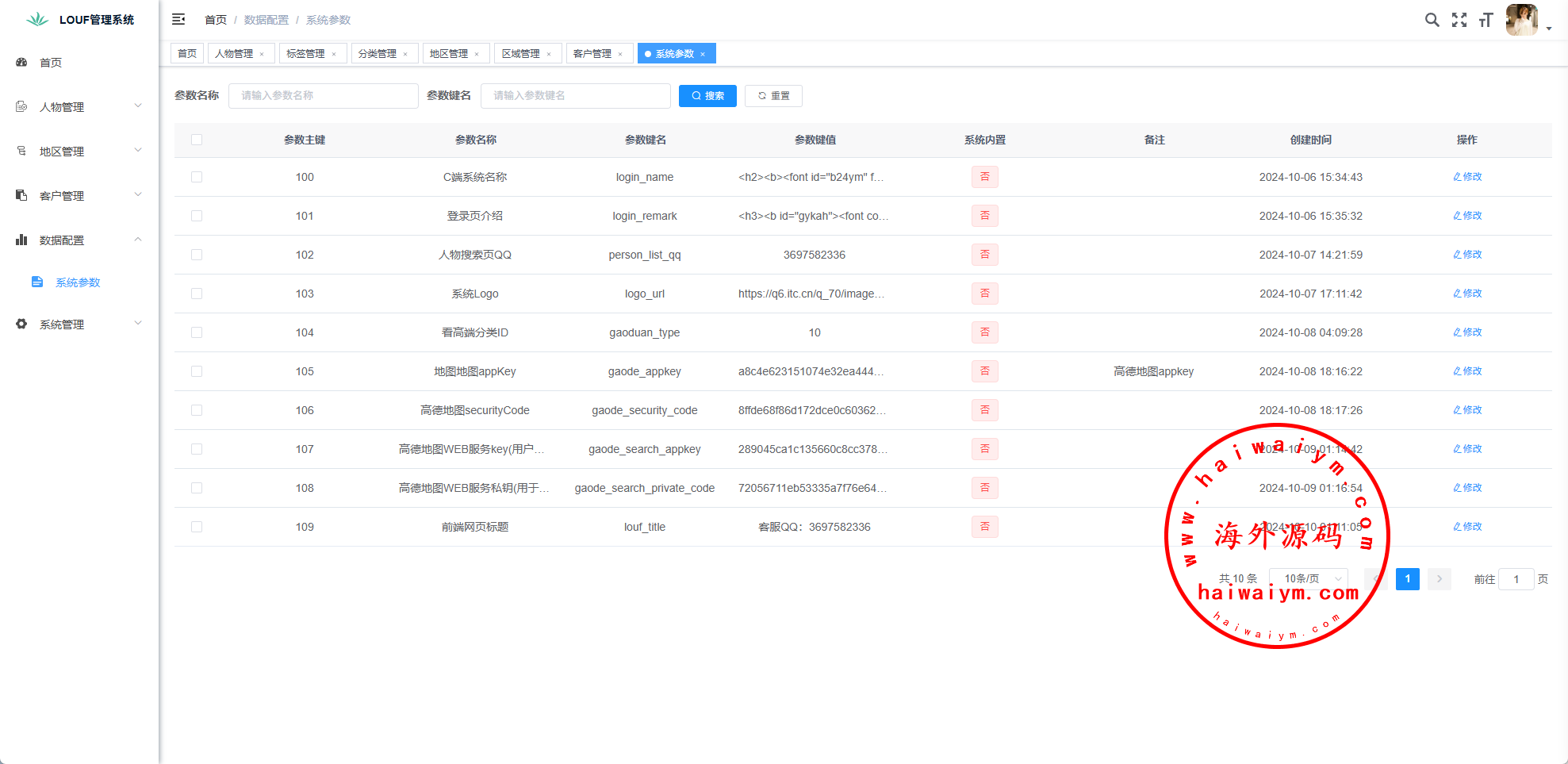Switch to the 分类管理 tab
1568x764 pixels.
coord(377,54)
